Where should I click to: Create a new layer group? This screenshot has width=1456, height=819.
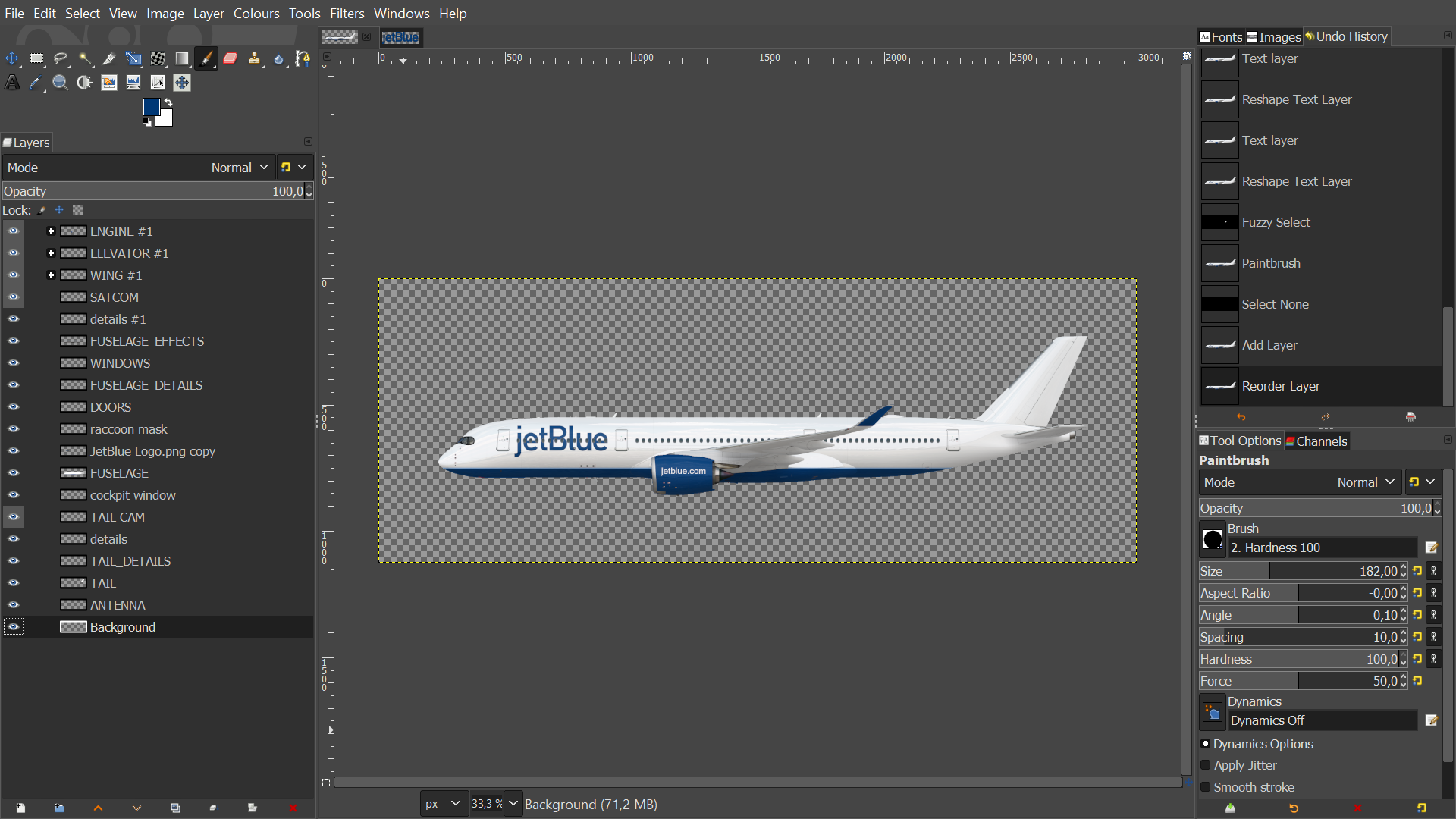pyautogui.click(x=59, y=808)
